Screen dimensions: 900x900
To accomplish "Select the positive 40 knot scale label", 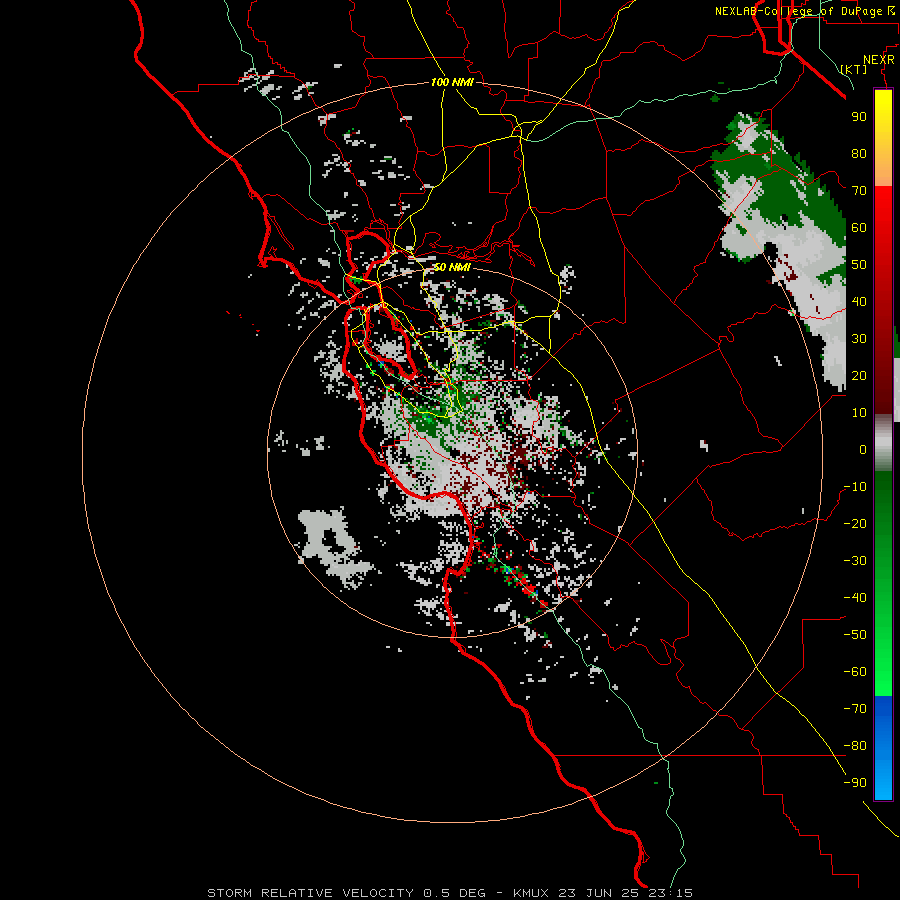I will tap(859, 302).
